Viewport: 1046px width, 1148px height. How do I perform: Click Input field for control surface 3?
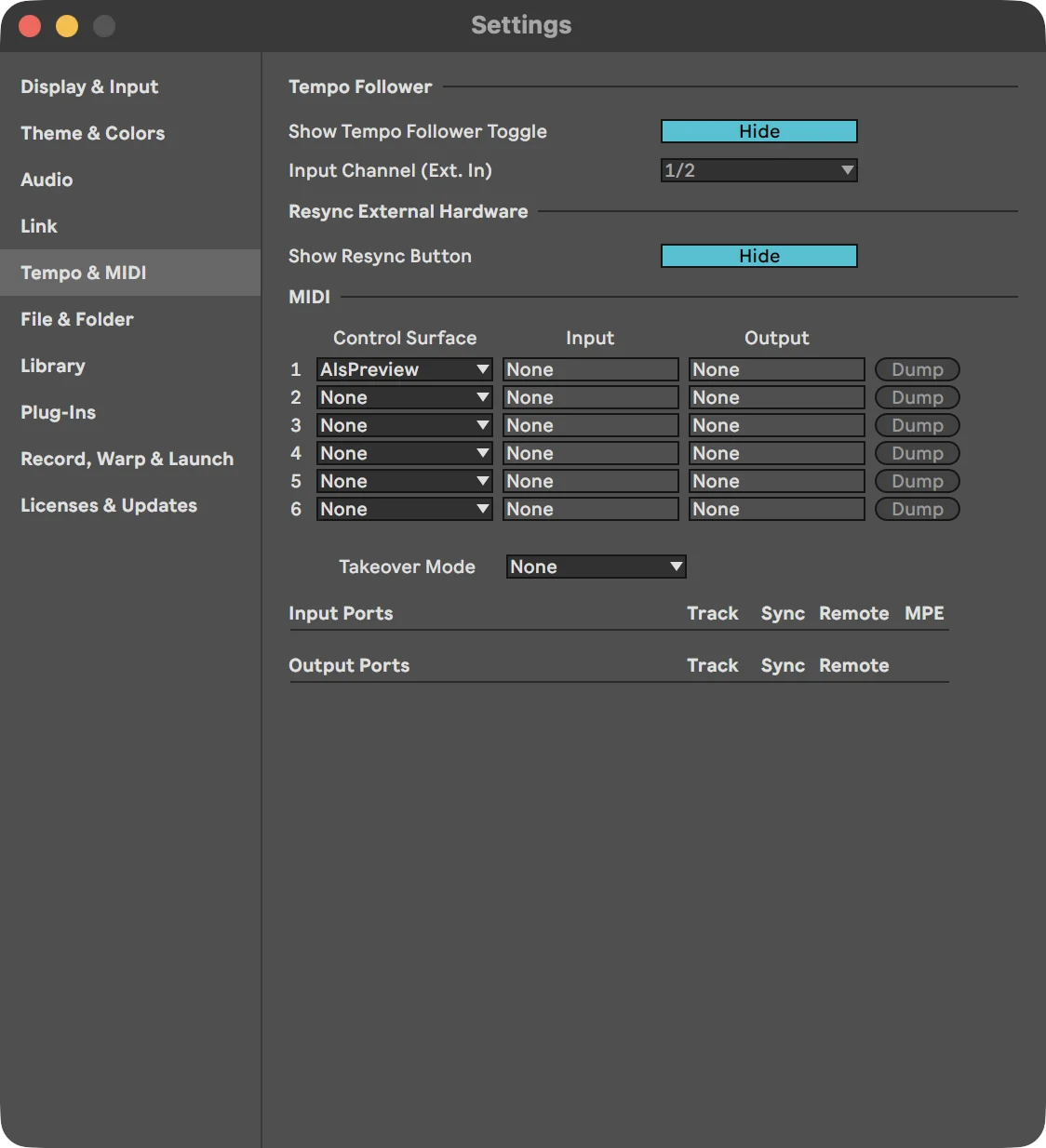[591, 425]
